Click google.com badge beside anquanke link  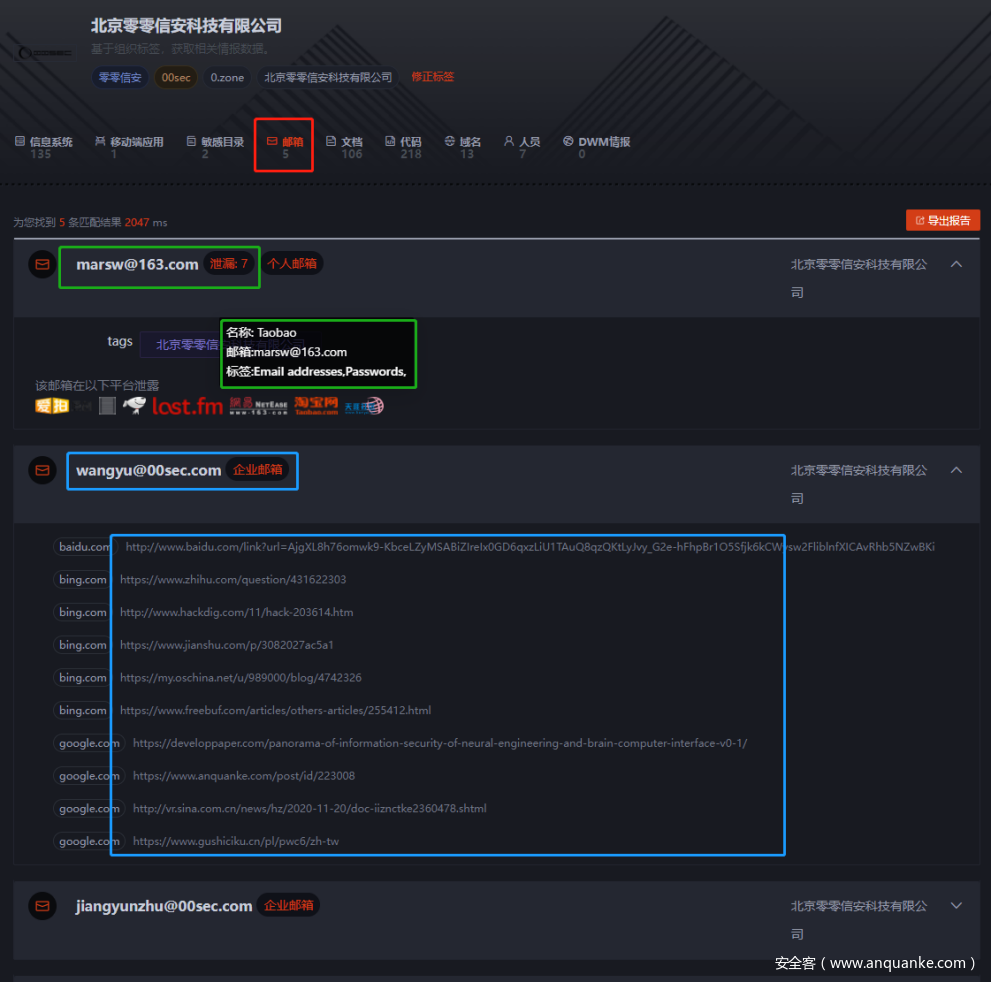(x=89, y=777)
